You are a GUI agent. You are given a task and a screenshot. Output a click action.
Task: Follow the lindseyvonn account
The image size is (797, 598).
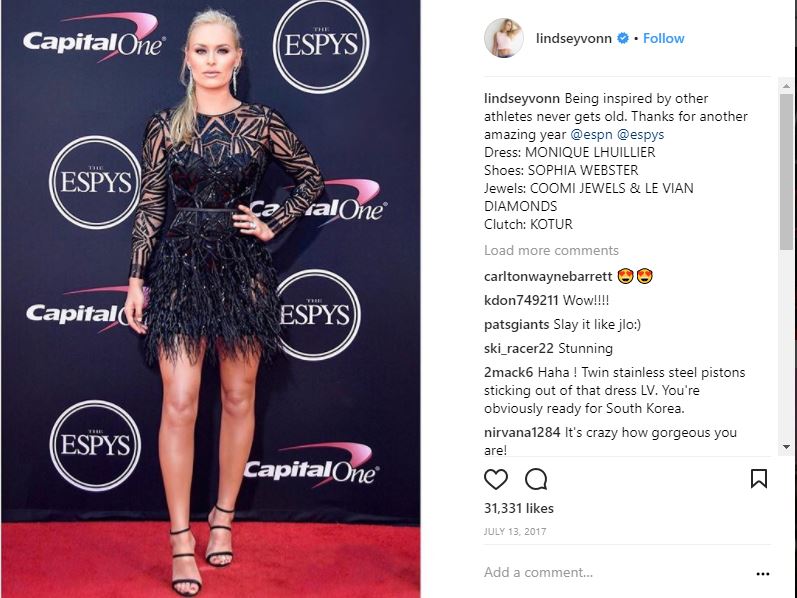pos(663,39)
